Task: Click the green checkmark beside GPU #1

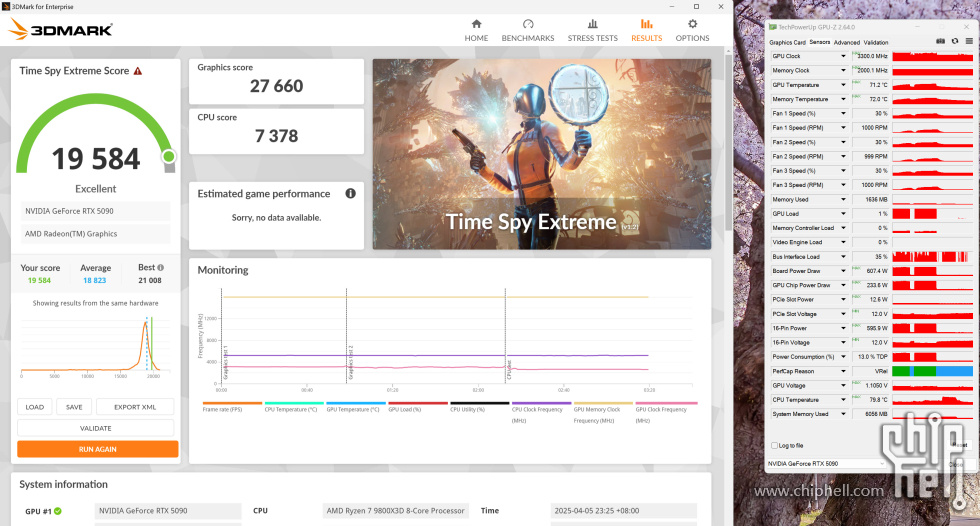Action: click(x=58, y=511)
